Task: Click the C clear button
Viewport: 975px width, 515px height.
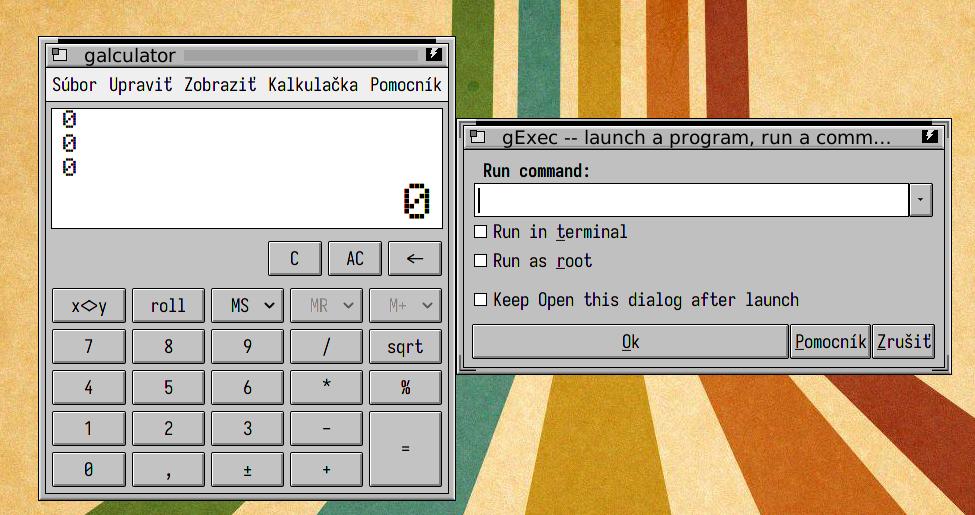Action: click(x=295, y=258)
